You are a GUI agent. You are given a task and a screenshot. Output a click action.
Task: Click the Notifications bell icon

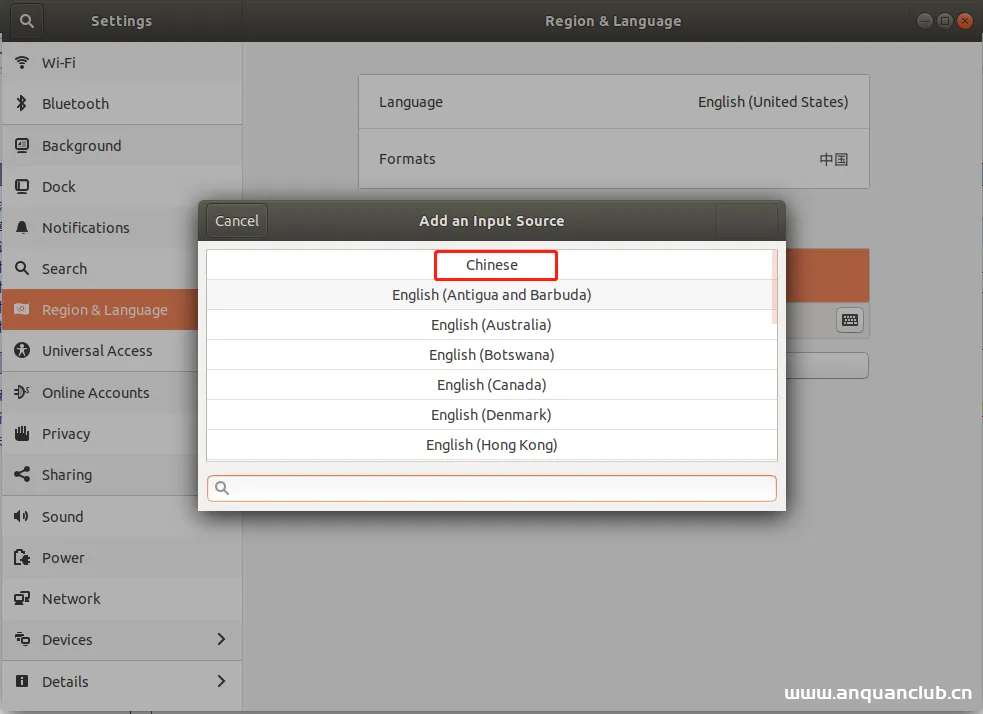click(22, 228)
